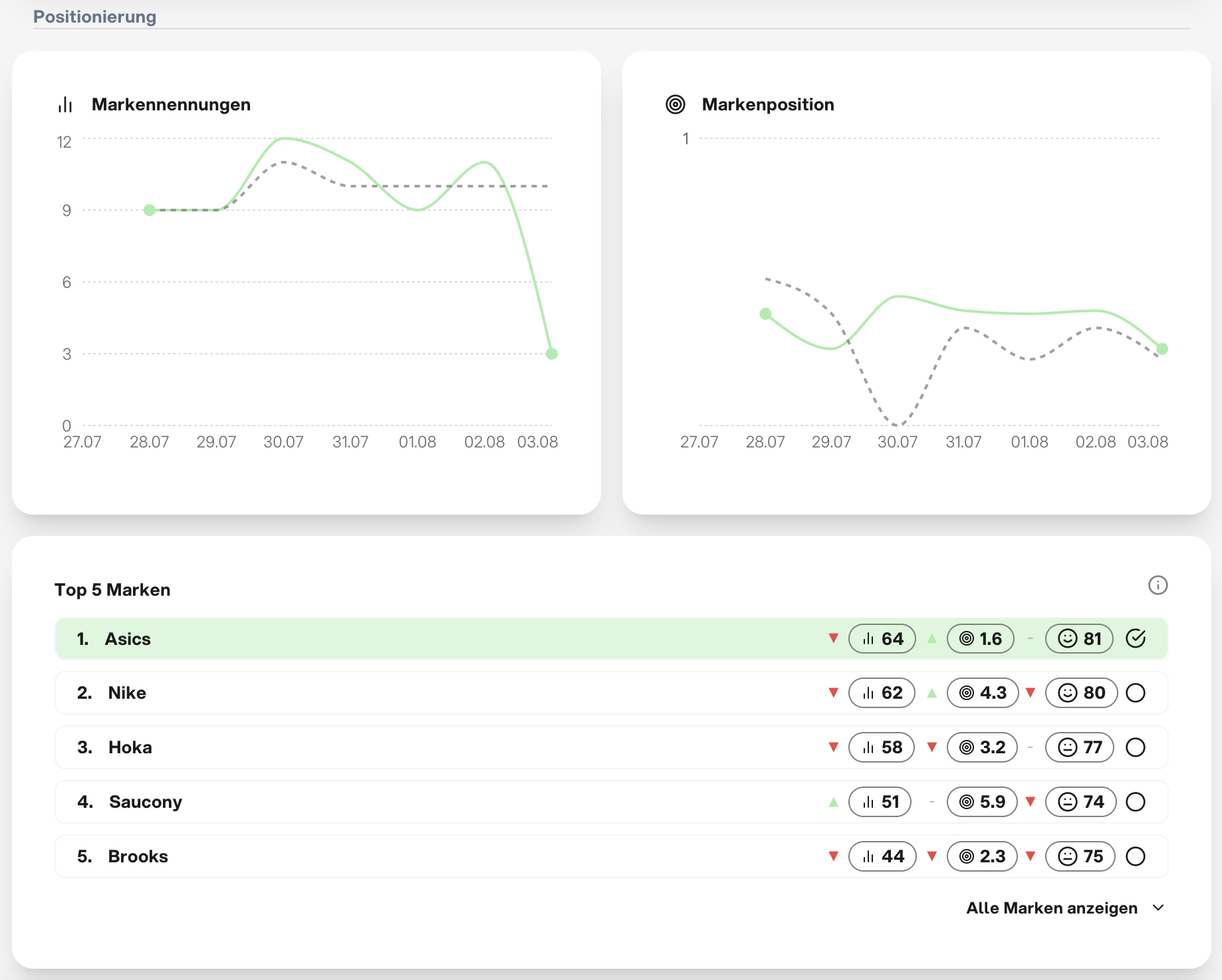Deselect the checked circle for Asics
1222x980 pixels.
(1136, 639)
